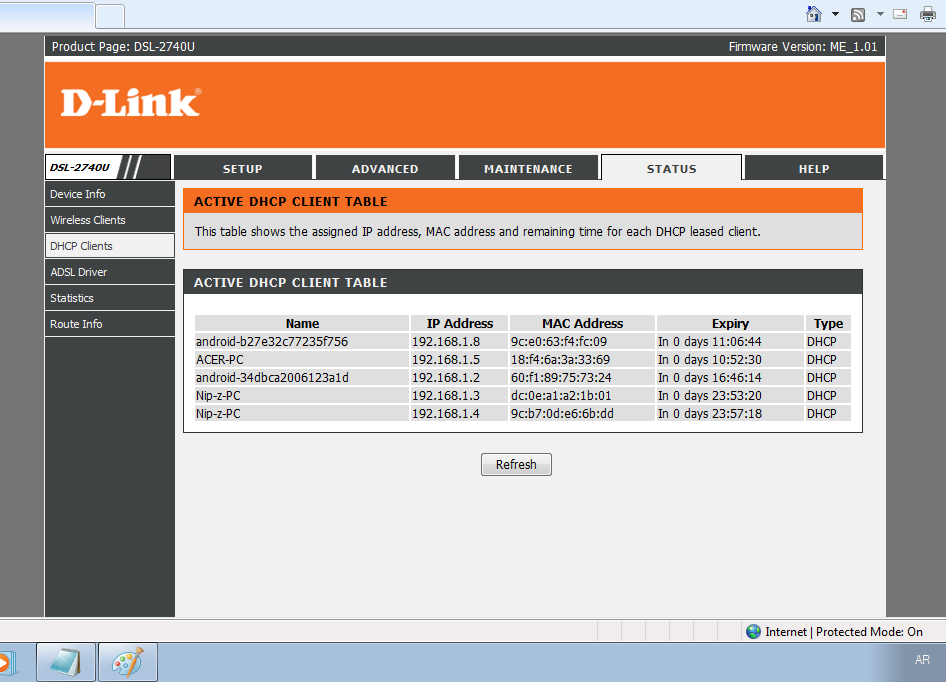
Task: Click expiry In 0 days 23:57:18
Action: (710, 414)
